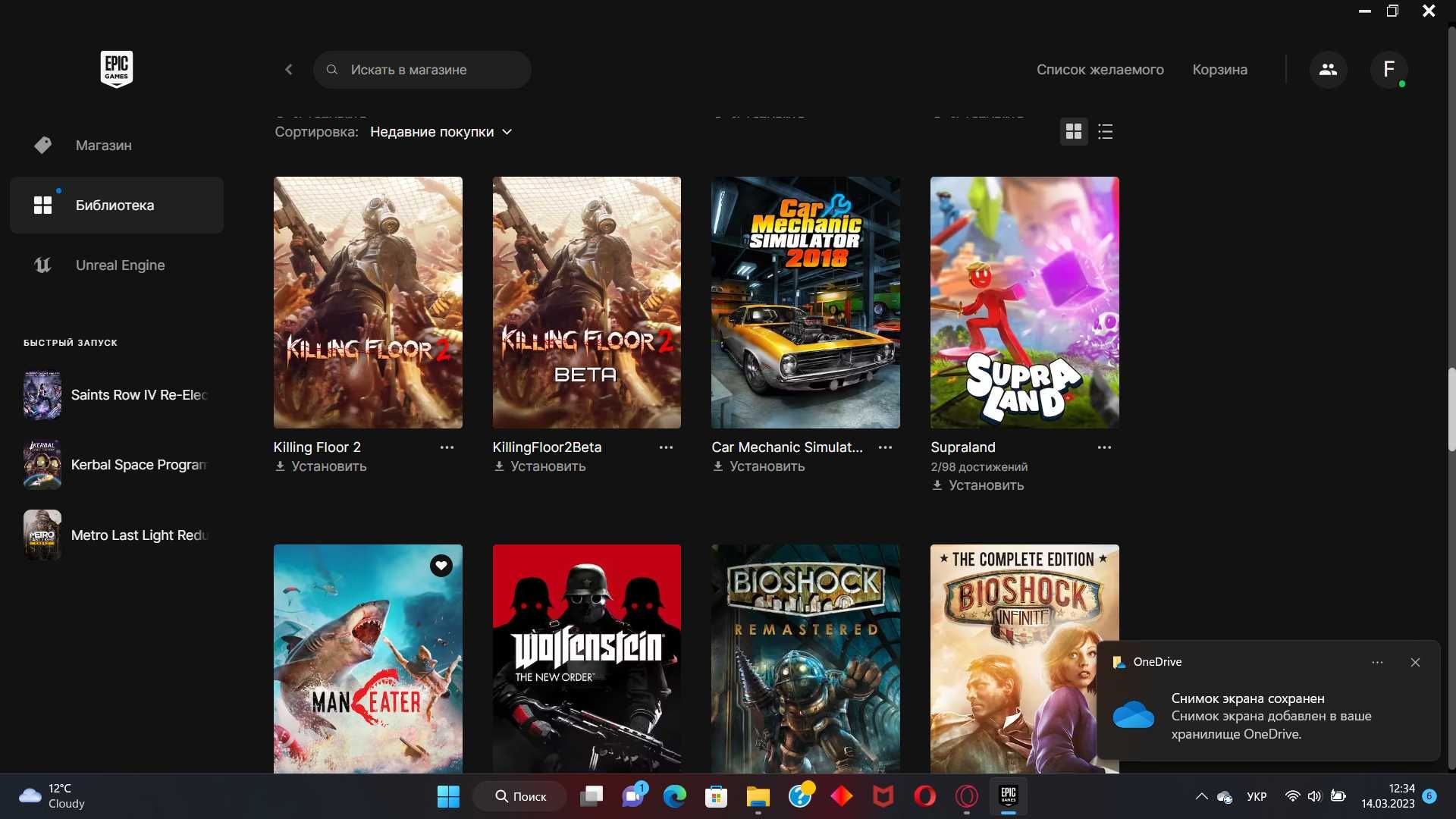
Task: Switch library to list view
Action: 1105,132
